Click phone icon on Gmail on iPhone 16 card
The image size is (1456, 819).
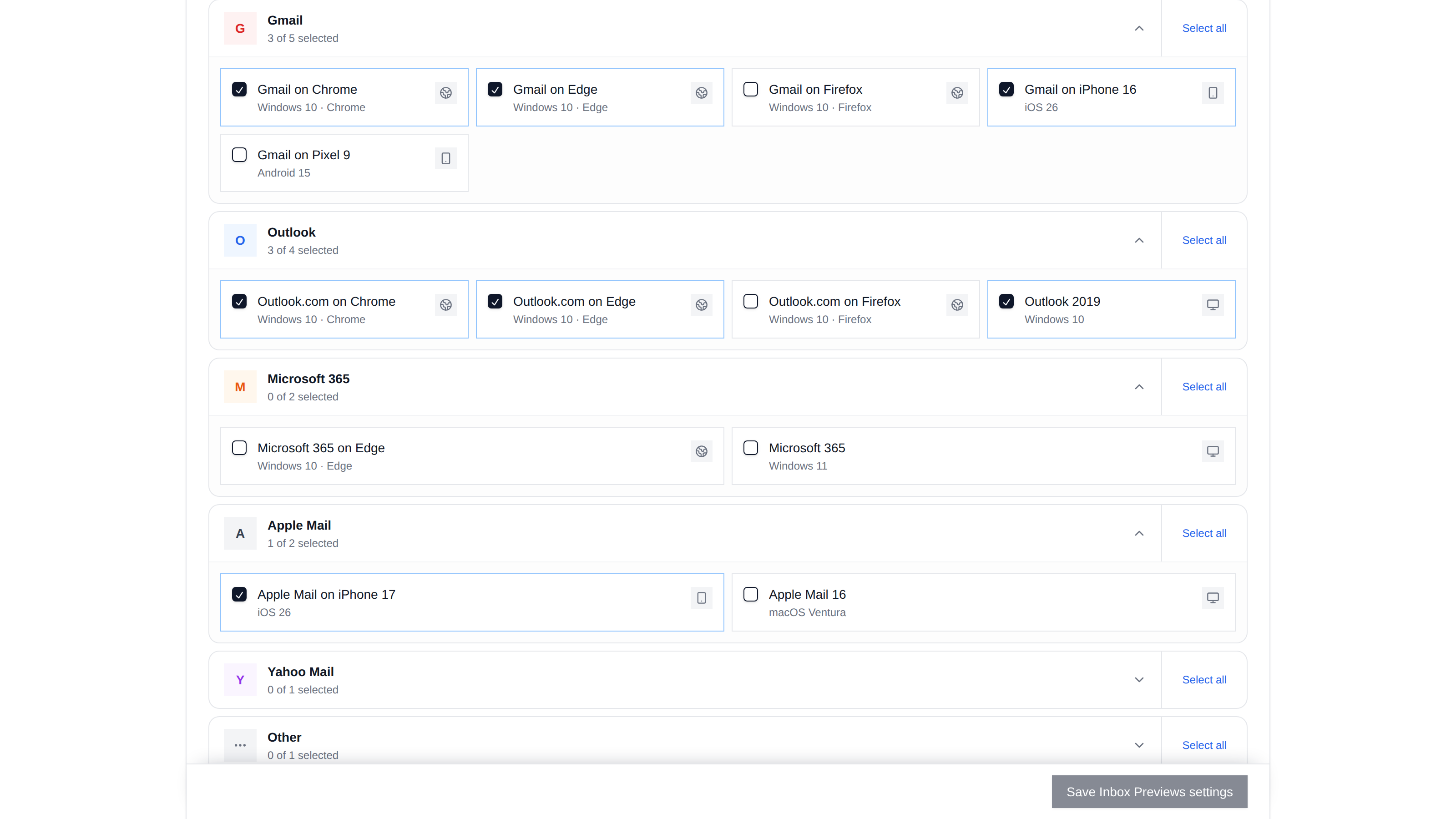[1213, 93]
